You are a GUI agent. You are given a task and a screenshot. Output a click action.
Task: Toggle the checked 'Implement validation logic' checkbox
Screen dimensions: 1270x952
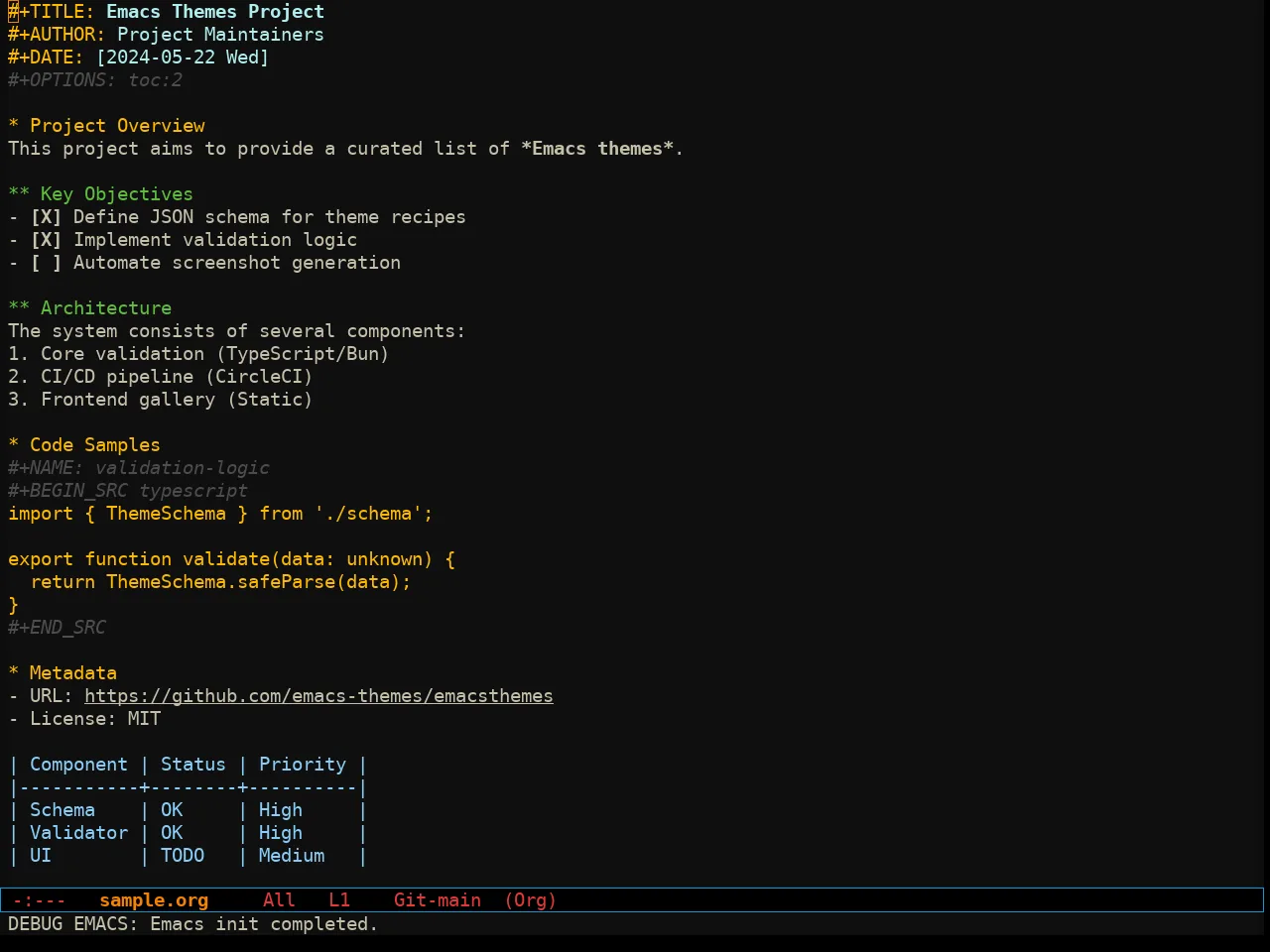[x=46, y=240]
